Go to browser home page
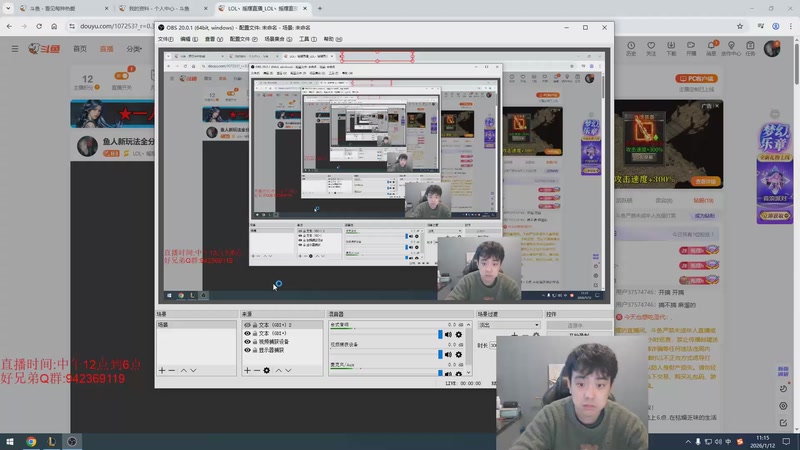This screenshot has height=450, width=800. click(54, 26)
